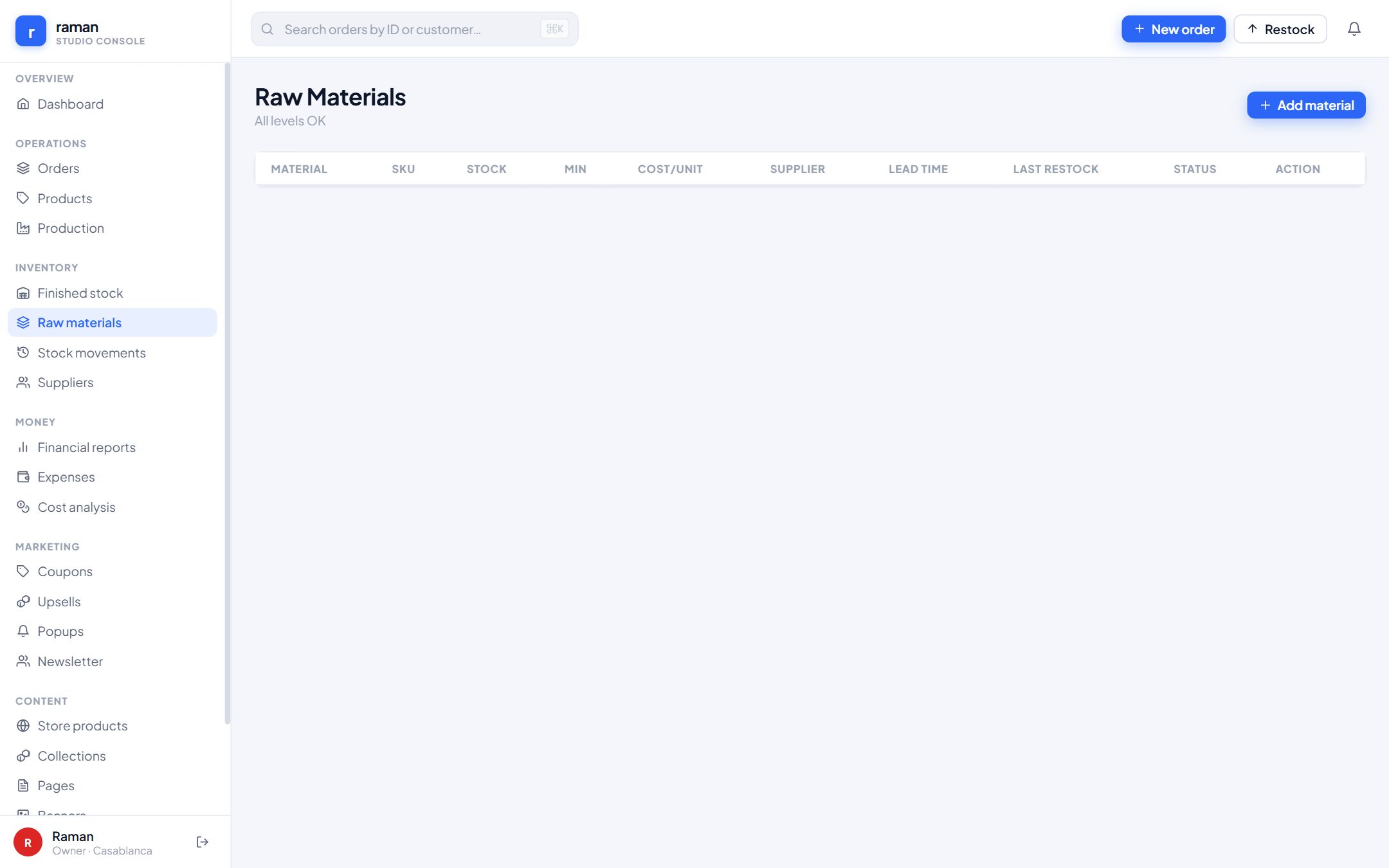Open Expenses page
The image size is (1389, 868).
[x=112, y=476]
